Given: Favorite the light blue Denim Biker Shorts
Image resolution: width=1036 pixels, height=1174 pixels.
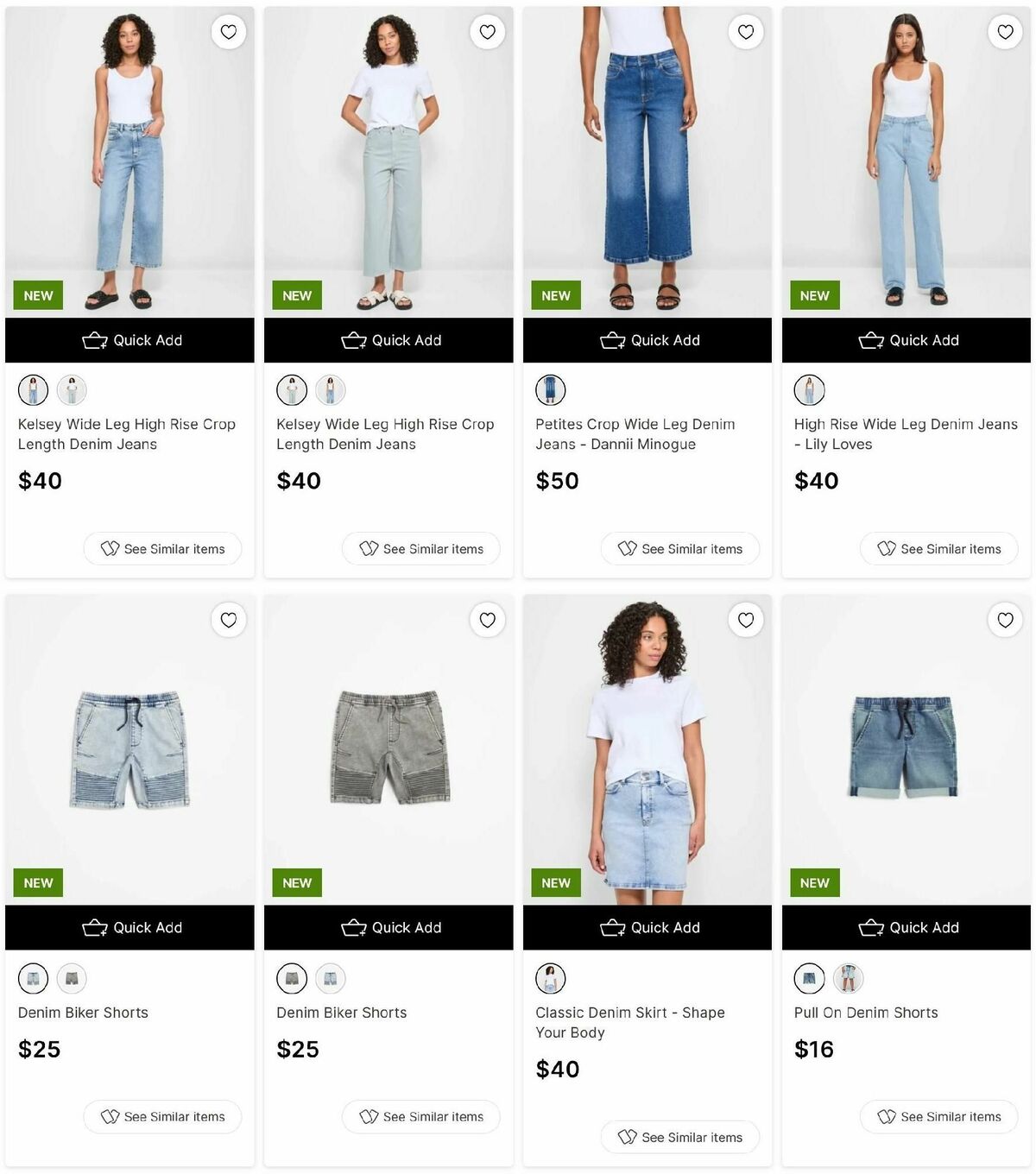Looking at the screenshot, I should [x=229, y=620].
